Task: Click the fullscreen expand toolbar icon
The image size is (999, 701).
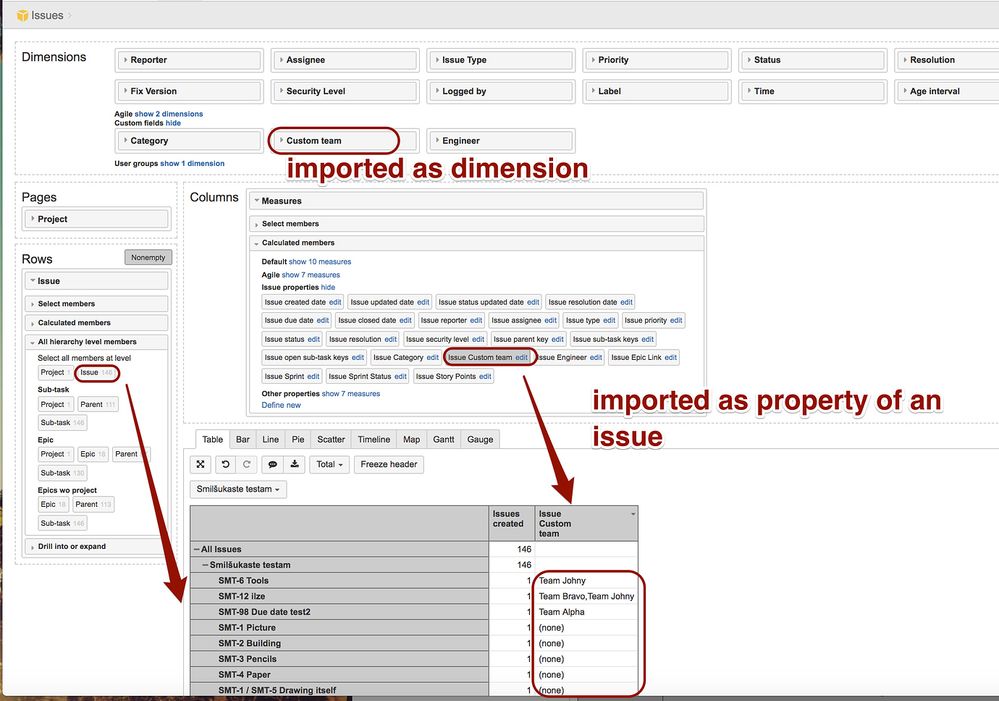Action: [x=200, y=465]
